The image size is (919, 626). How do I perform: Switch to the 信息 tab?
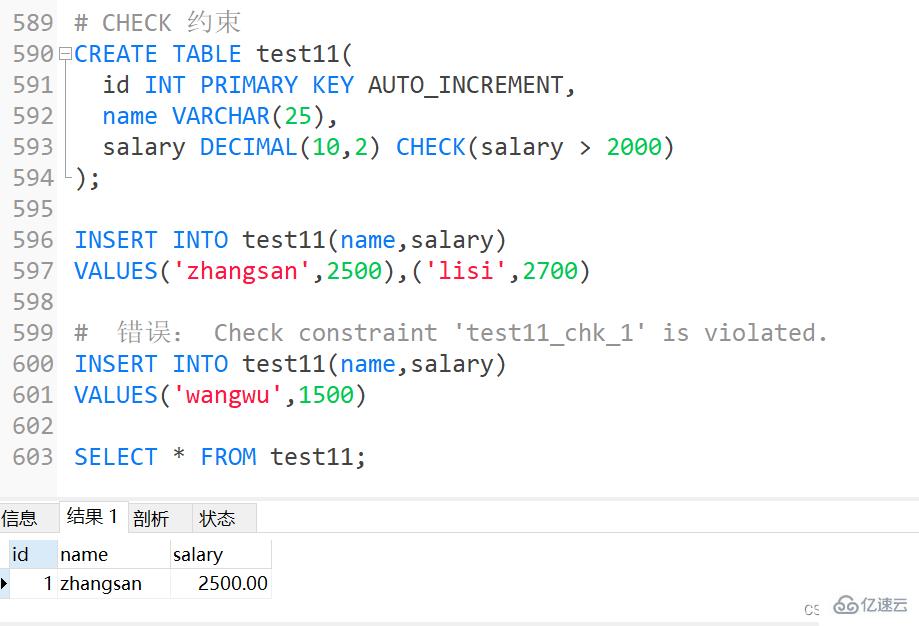[x=20, y=518]
